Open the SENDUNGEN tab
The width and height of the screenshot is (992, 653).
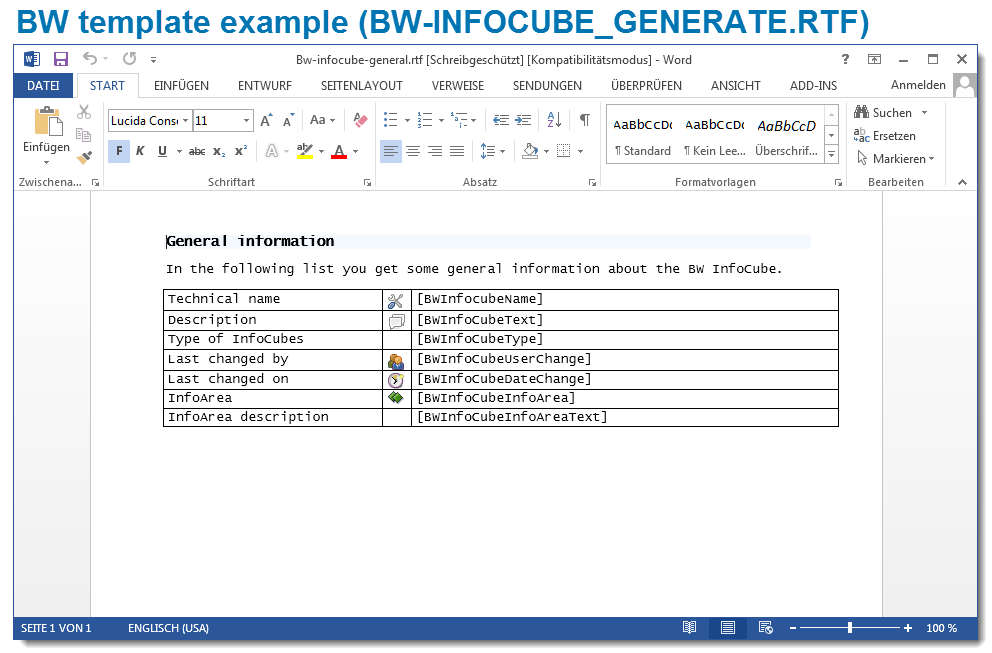tap(547, 85)
